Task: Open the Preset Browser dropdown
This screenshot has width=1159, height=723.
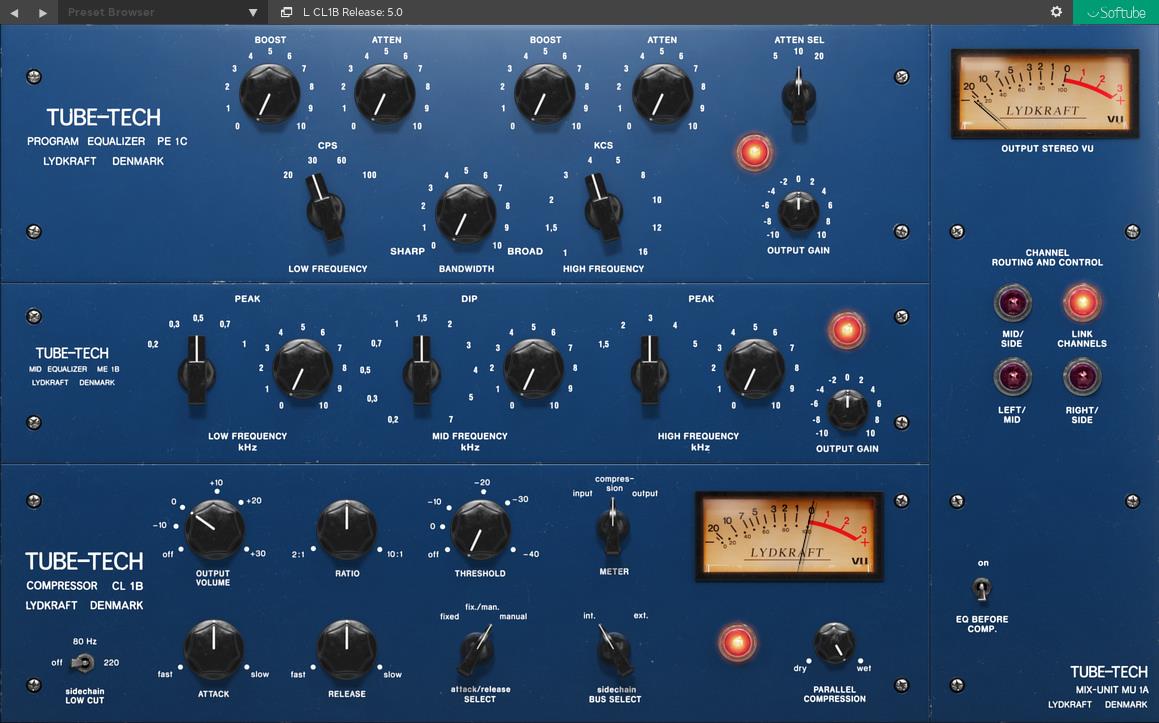Action: coord(163,12)
